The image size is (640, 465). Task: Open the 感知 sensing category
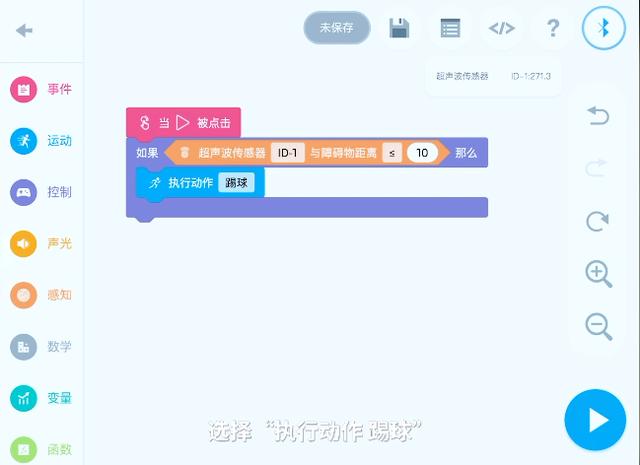(x=41, y=295)
